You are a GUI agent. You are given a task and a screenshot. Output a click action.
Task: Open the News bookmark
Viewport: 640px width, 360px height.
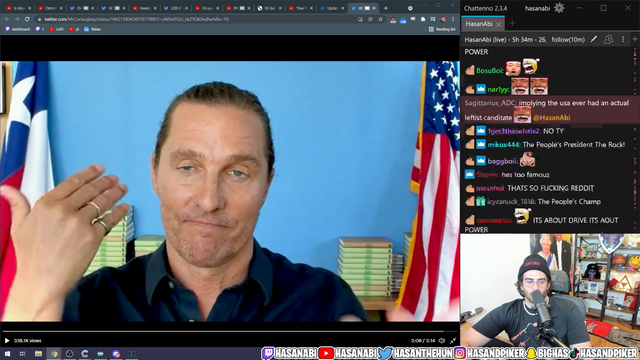pyautogui.click(x=92, y=29)
